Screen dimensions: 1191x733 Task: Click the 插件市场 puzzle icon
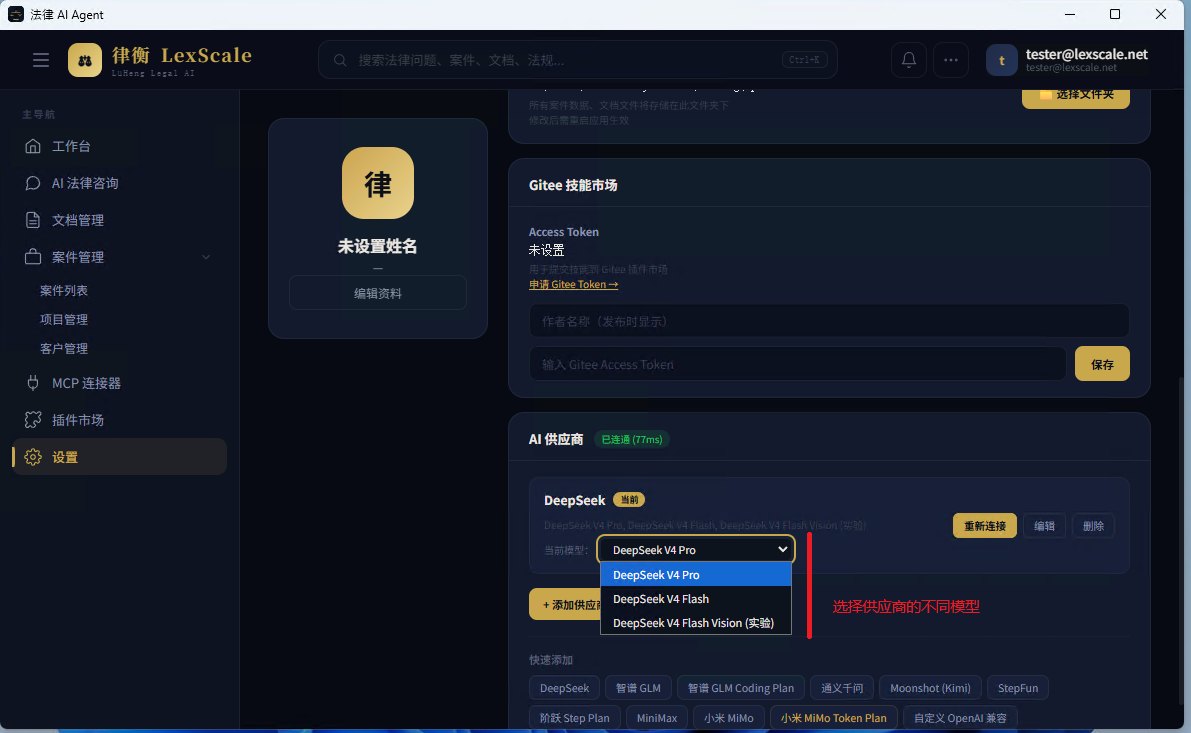[33, 420]
